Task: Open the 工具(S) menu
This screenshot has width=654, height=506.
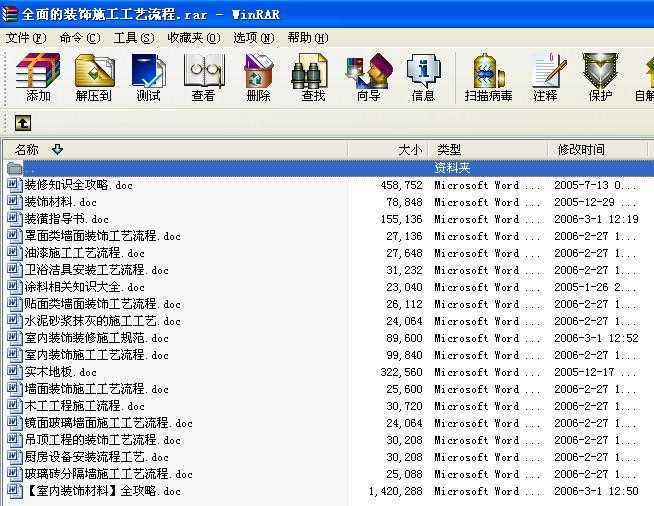Action: point(133,38)
